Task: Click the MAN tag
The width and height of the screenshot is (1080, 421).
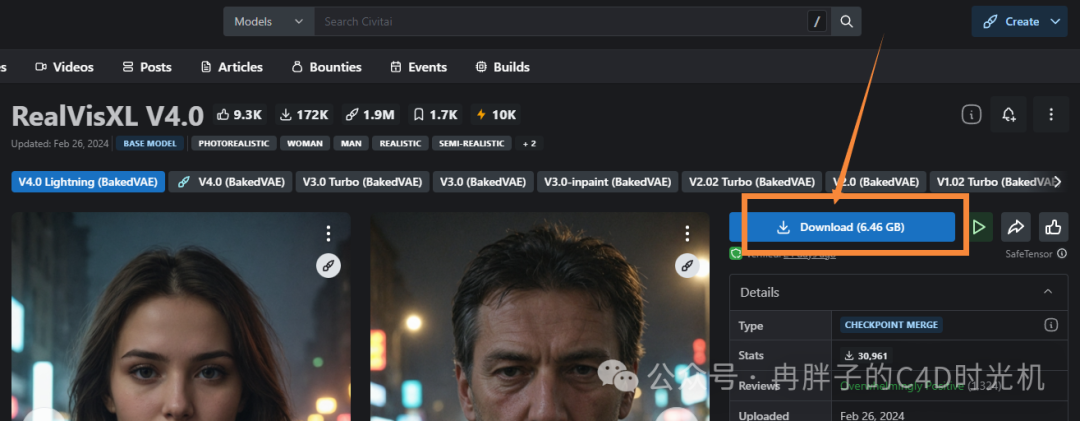Action: point(351,143)
